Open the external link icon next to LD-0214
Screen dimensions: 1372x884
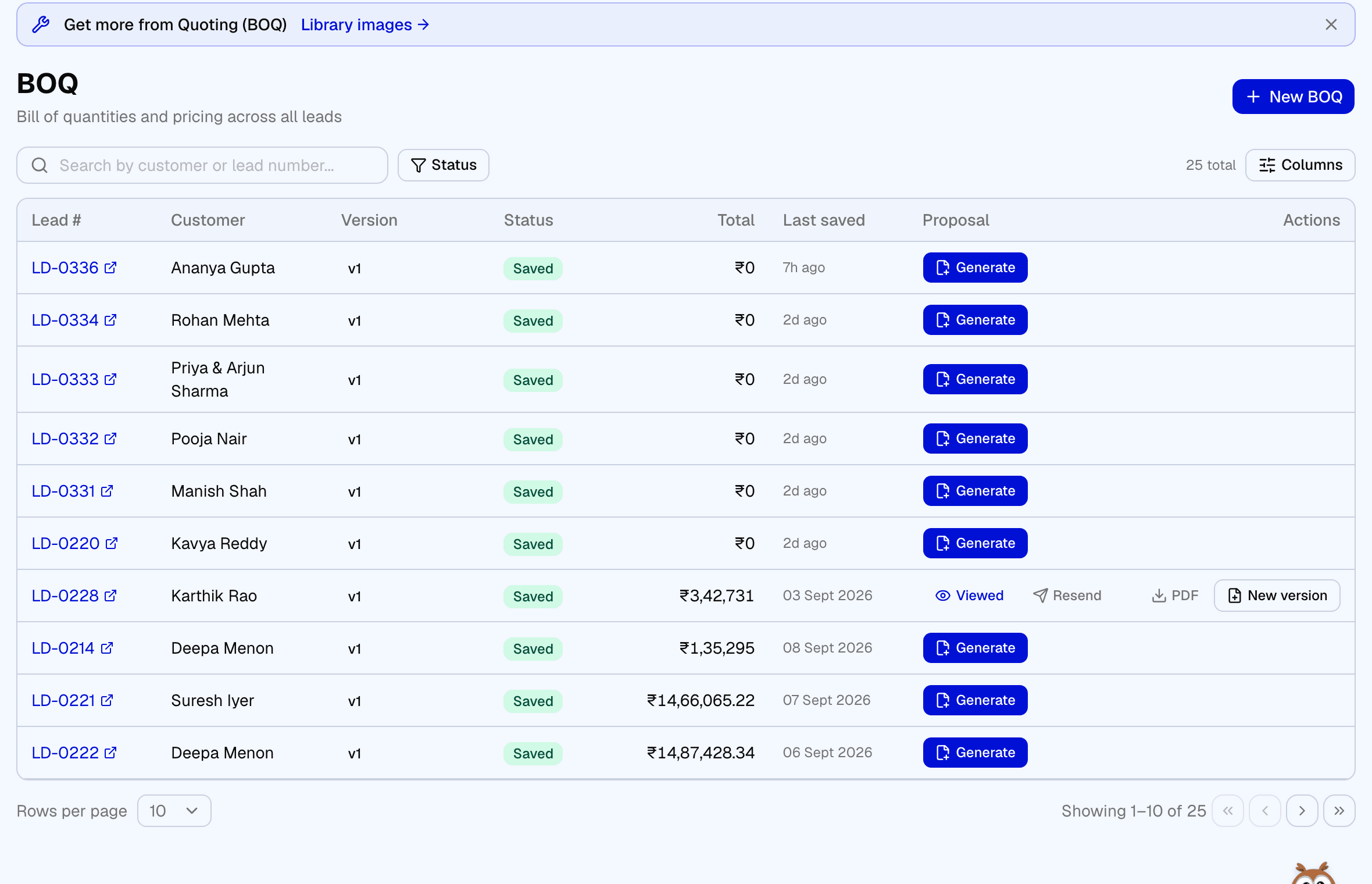click(107, 648)
